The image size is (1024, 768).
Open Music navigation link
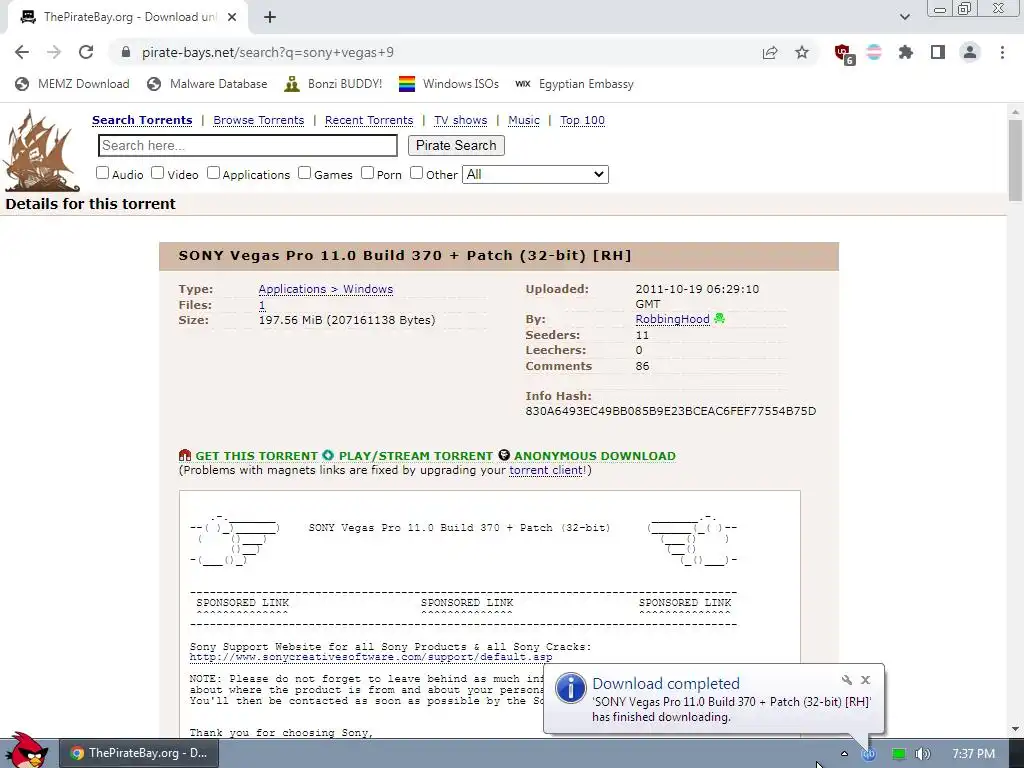[x=524, y=120]
